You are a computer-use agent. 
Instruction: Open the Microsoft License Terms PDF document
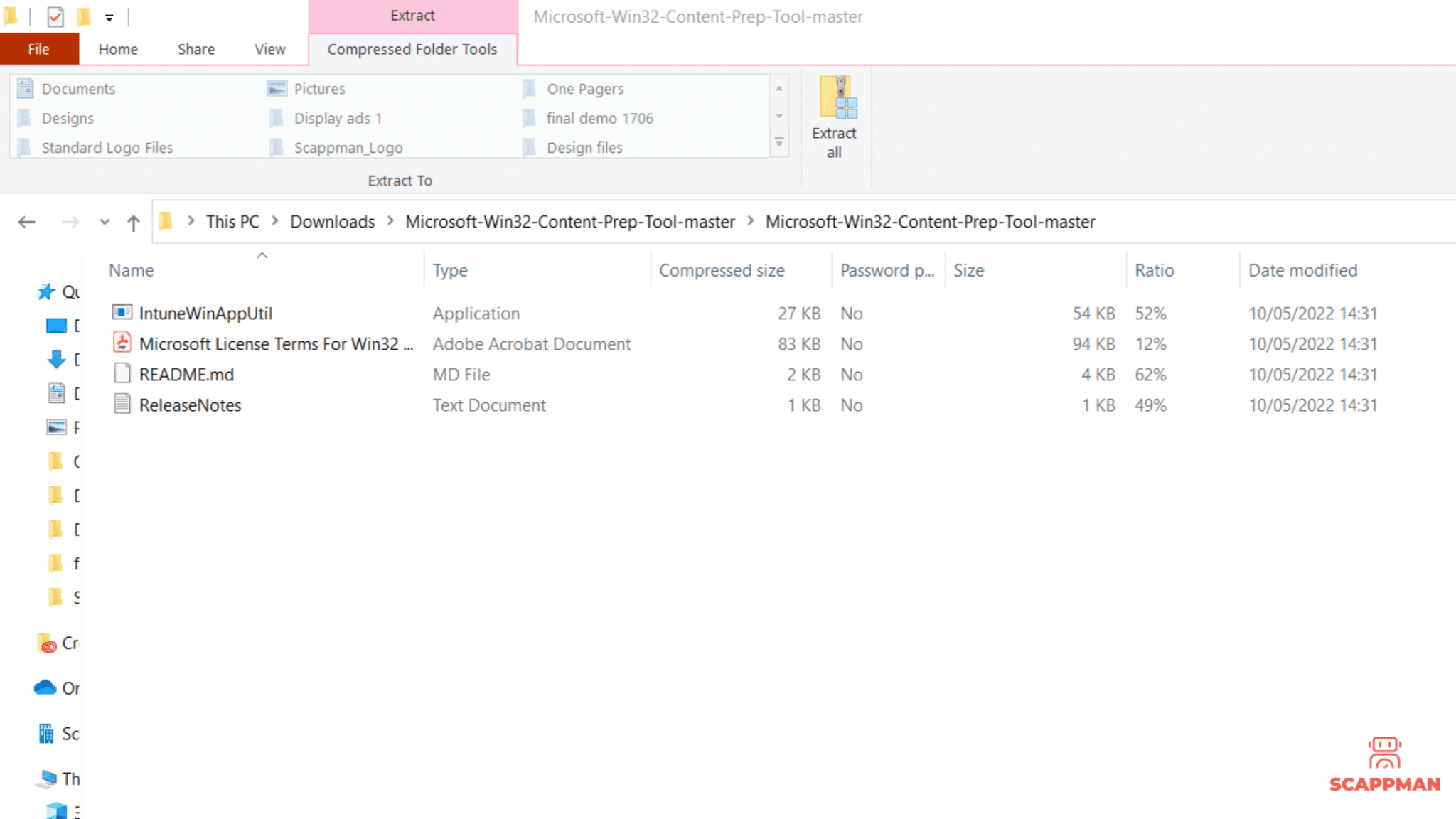point(276,343)
